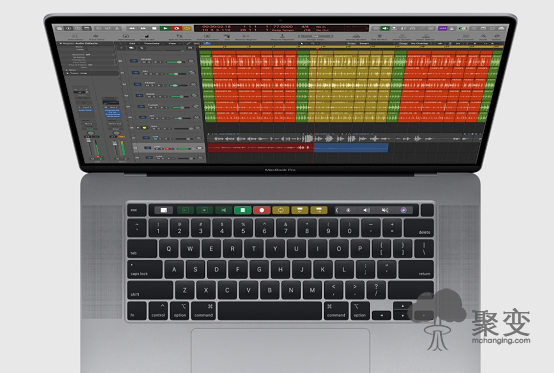Open the Editors scissors button in control bar

(117, 28)
